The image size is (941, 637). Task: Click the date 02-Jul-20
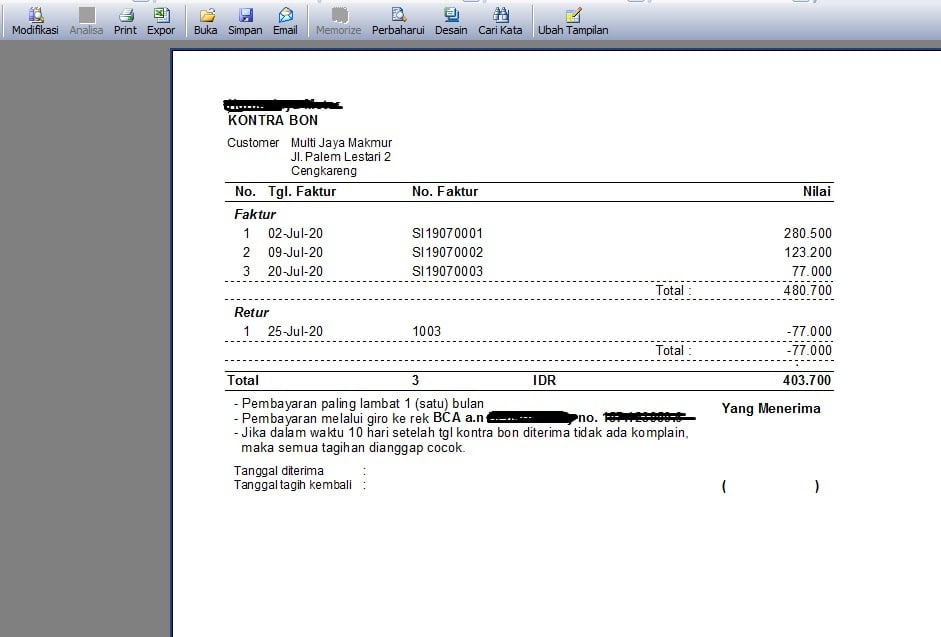(x=295, y=234)
